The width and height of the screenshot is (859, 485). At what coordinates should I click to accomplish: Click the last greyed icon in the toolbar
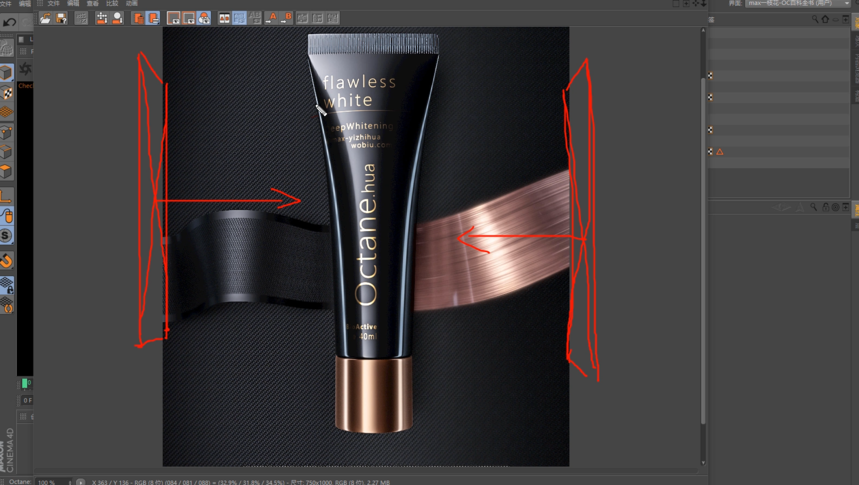333,18
